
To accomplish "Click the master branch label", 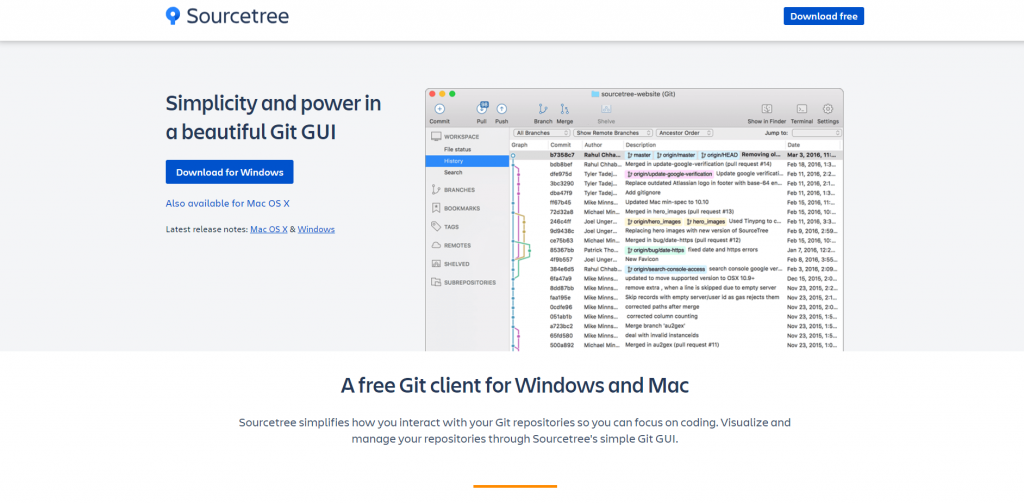I will click(x=639, y=155).
